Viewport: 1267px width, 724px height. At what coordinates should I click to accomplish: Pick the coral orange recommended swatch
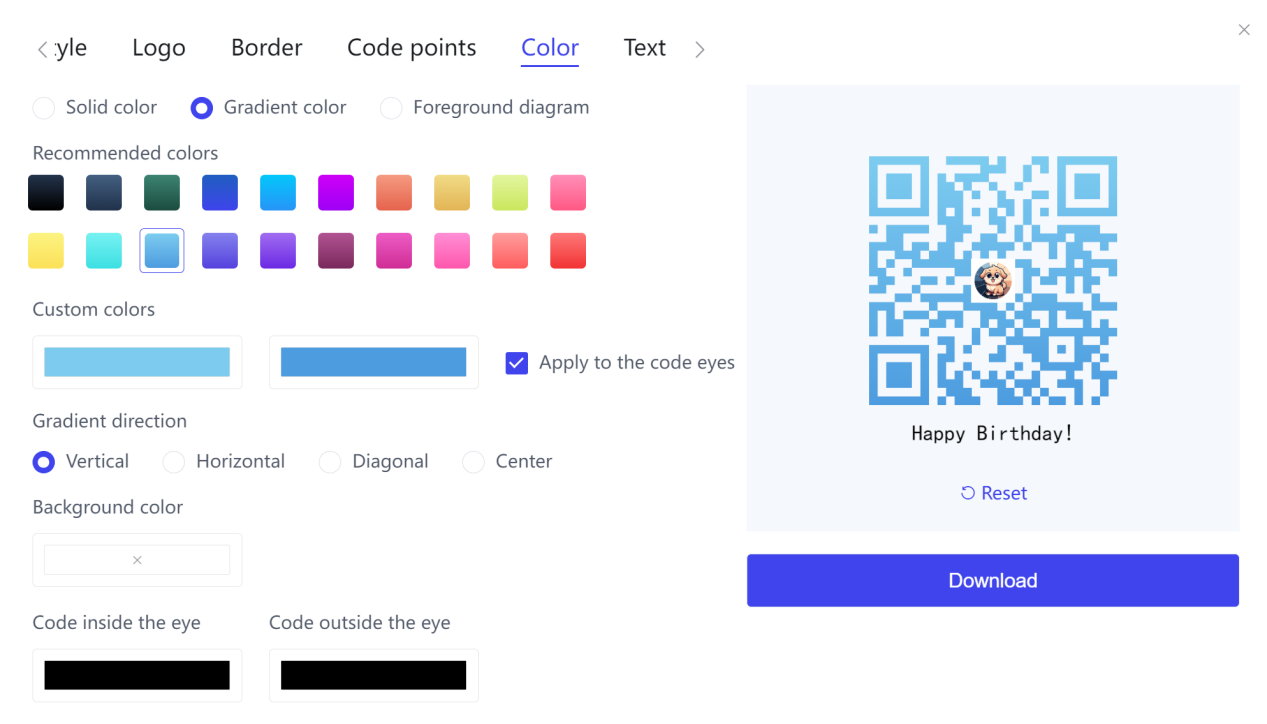[x=394, y=192]
